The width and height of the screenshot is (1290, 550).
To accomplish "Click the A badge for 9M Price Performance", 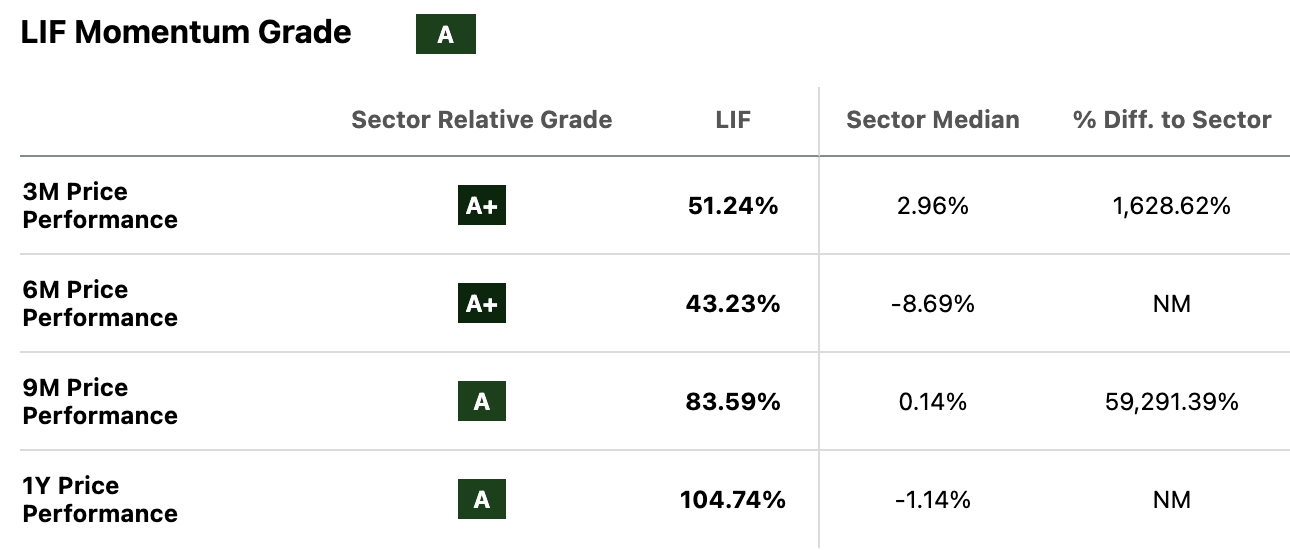I will pos(481,402).
